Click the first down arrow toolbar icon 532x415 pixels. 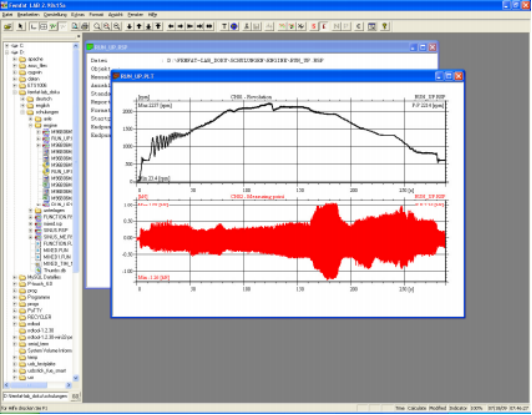(129, 26)
